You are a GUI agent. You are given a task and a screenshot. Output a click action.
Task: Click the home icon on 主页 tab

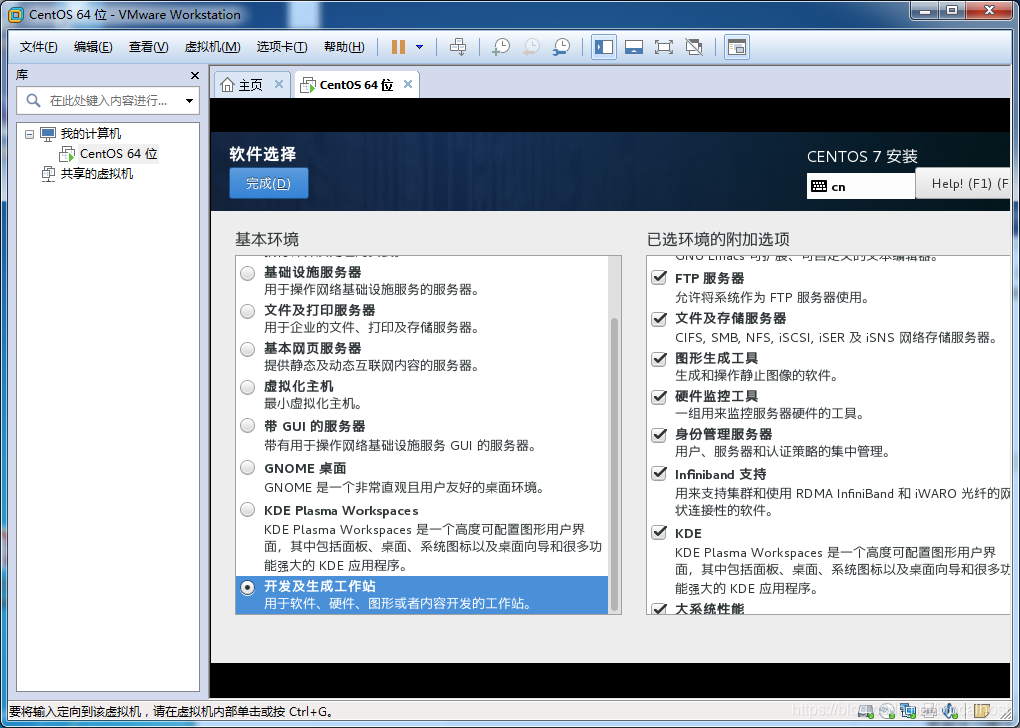[227, 85]
